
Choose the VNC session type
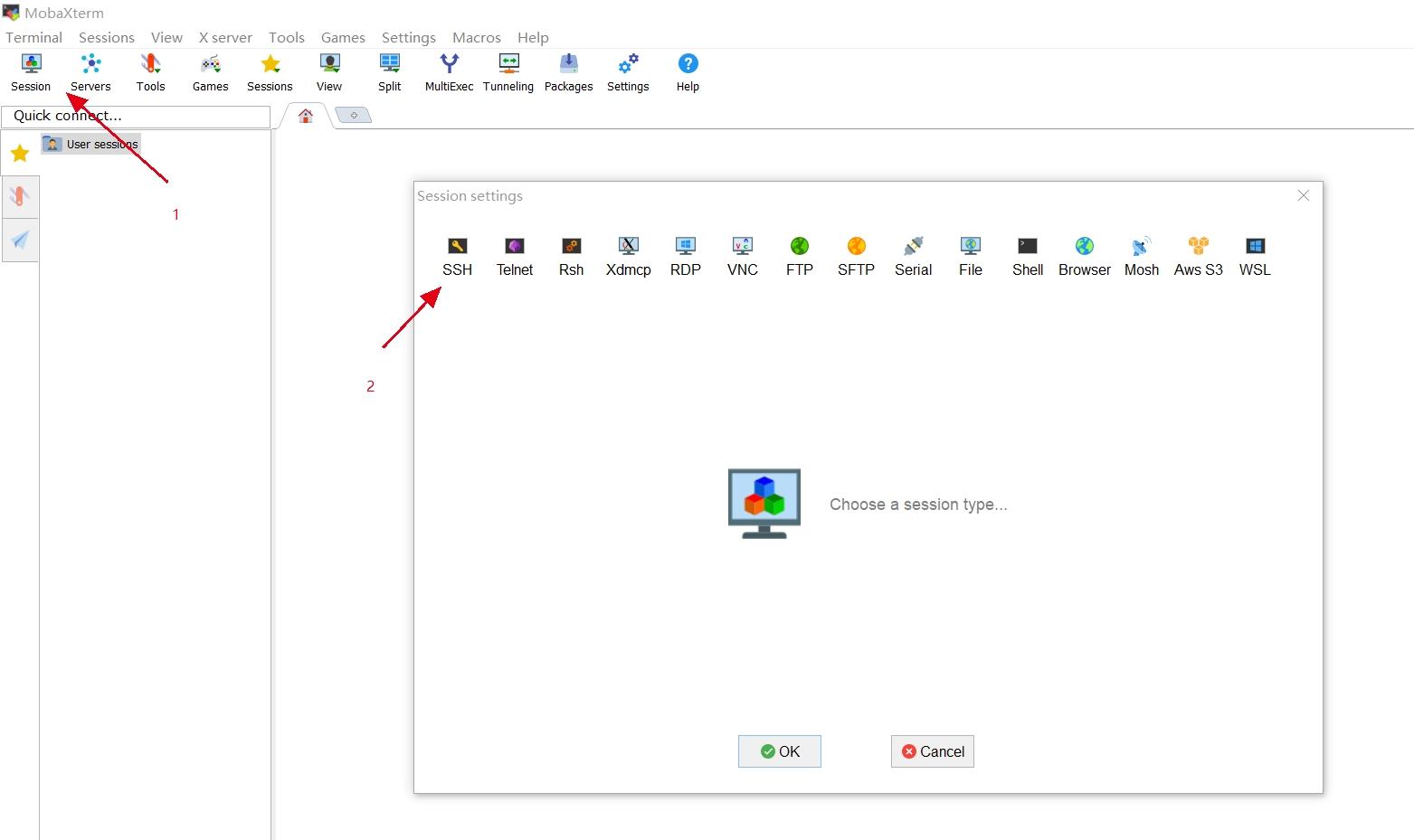click(742, 257)
